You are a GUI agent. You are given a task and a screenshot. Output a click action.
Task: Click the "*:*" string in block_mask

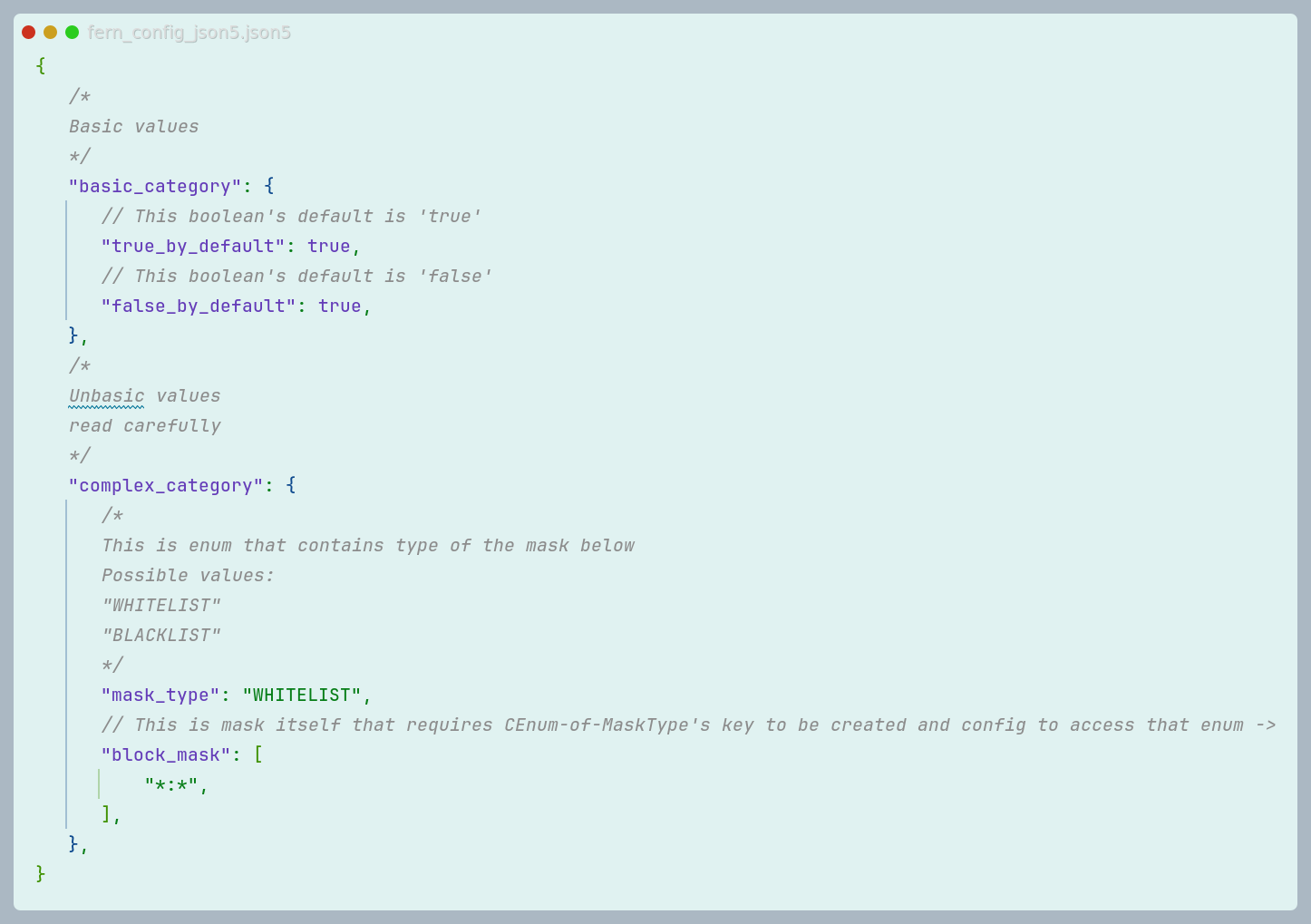coord(171,784)
